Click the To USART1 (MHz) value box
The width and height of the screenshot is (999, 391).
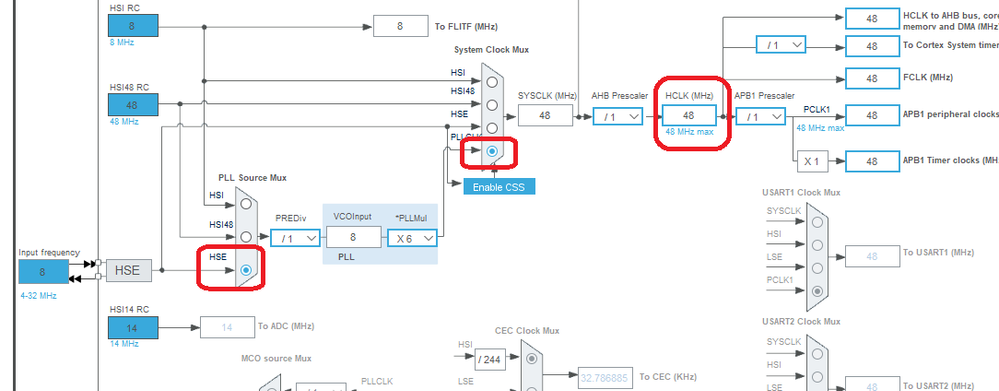click(x=872, y=256)
